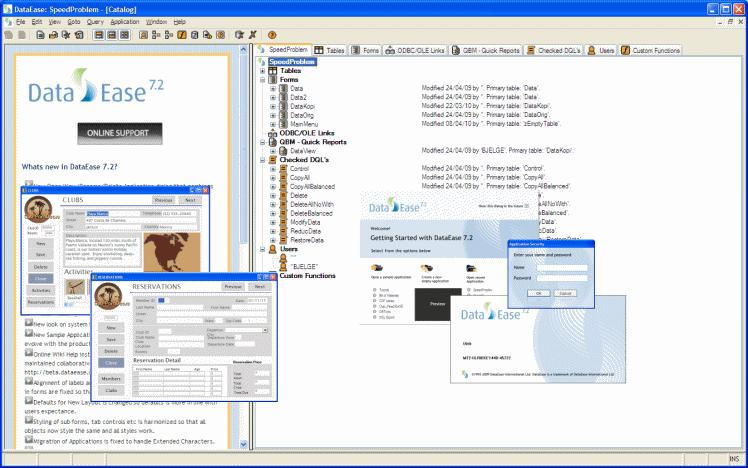The width and height of the screenshot is (748, 468).
Task: Click the ODBC/OLE Links tree icon
Action: tap(272, 133)
